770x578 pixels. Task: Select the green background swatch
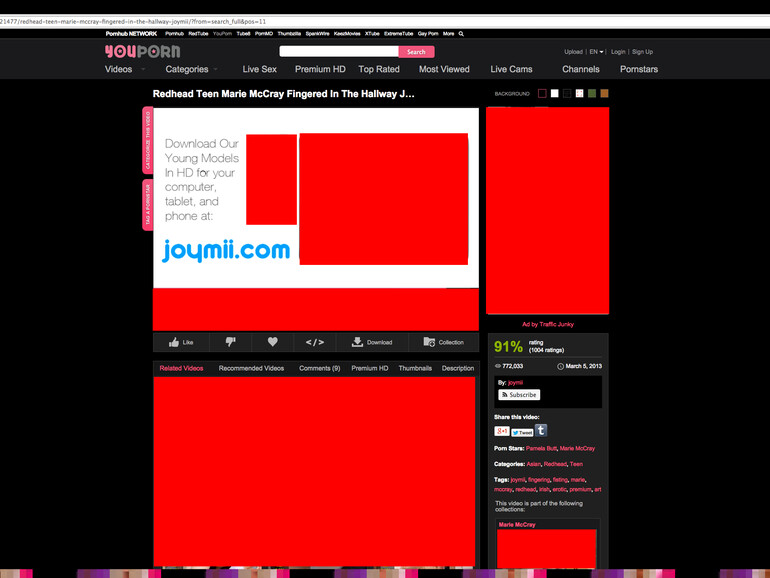tap(592, 93)
